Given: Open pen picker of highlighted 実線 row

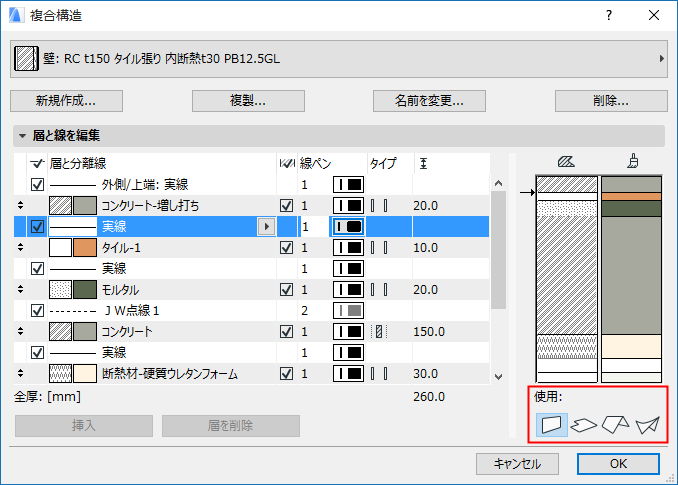Looking at the screenshot, I should [x=348, y=227].
